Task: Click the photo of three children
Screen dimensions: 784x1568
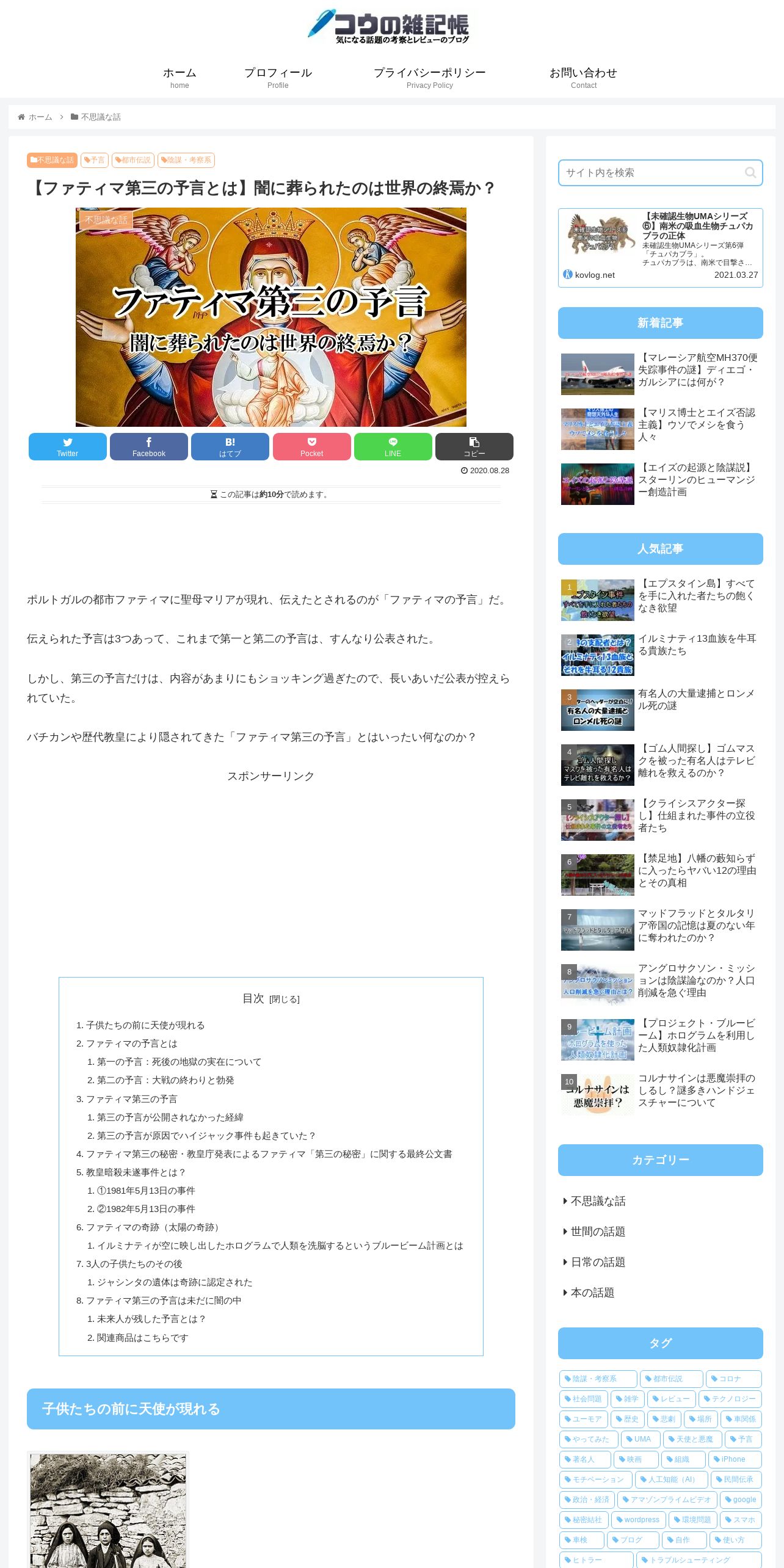Action: [108, 1509]
